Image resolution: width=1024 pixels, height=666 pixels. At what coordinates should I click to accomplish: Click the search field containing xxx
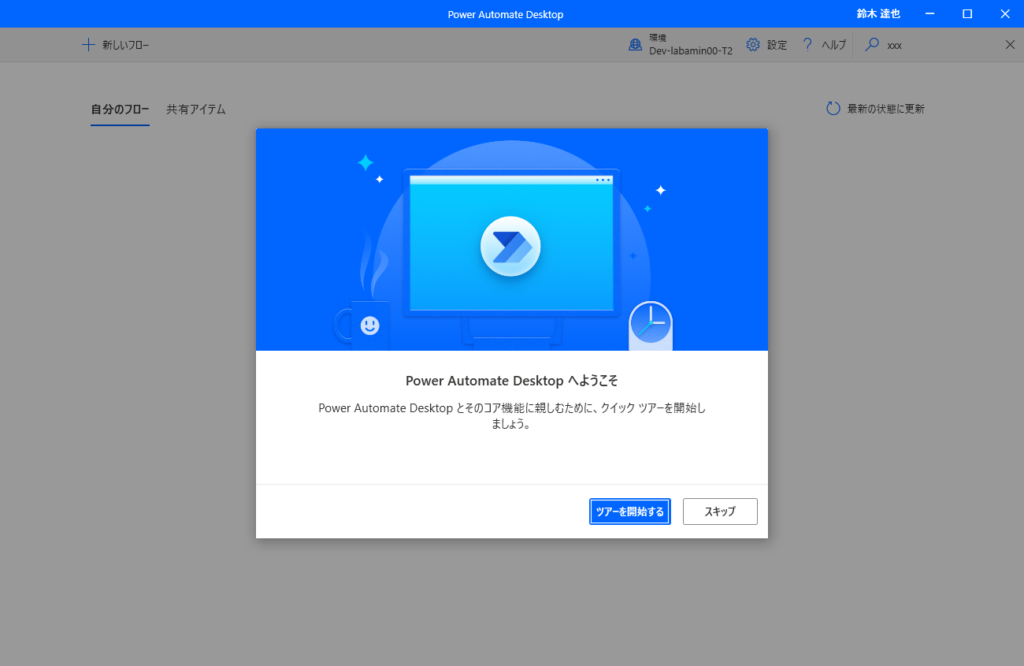point(940,45)
